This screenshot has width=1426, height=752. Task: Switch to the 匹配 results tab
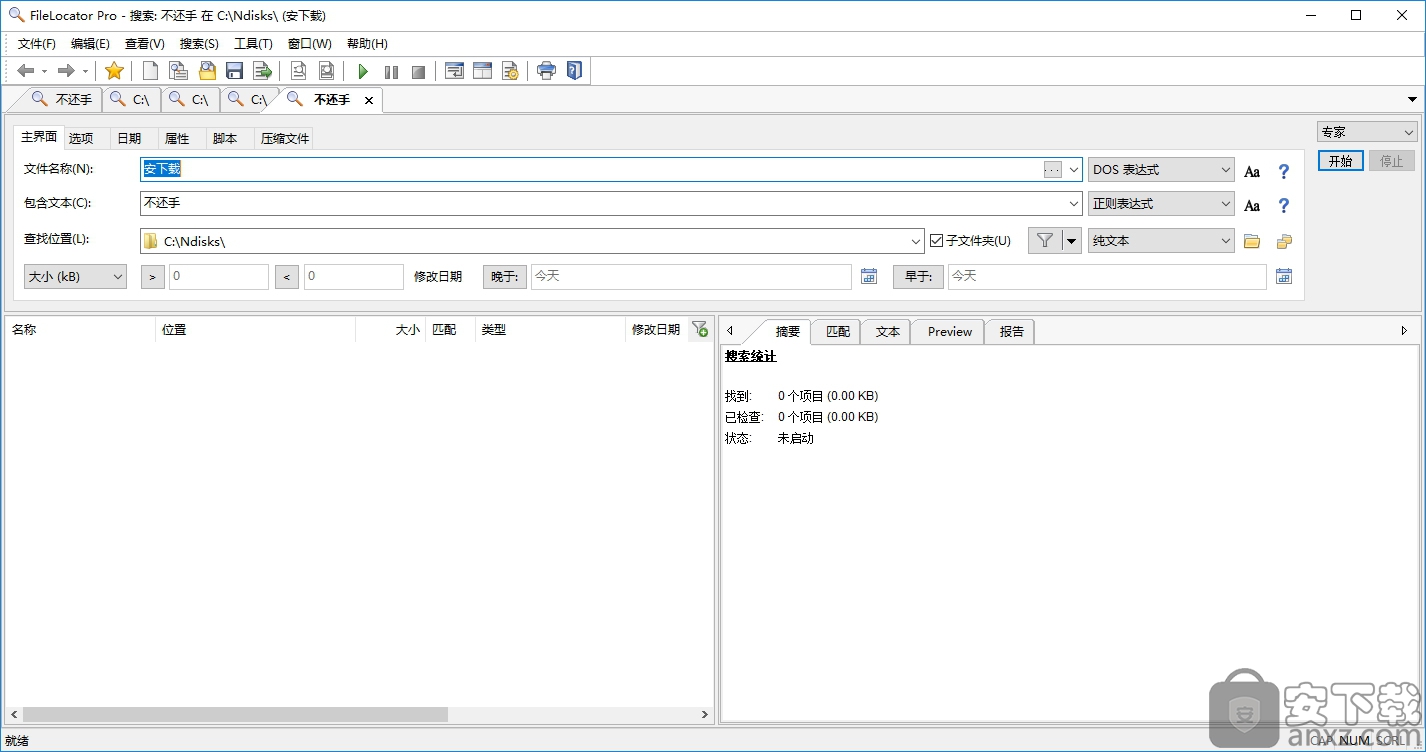tap(838, 332)
